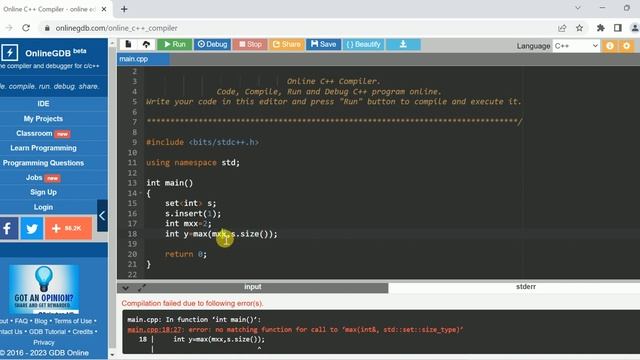Open the Language C++ dropdown
This screenshot has height=360, width=640.
pyautogui.click(x=576, y=46)
